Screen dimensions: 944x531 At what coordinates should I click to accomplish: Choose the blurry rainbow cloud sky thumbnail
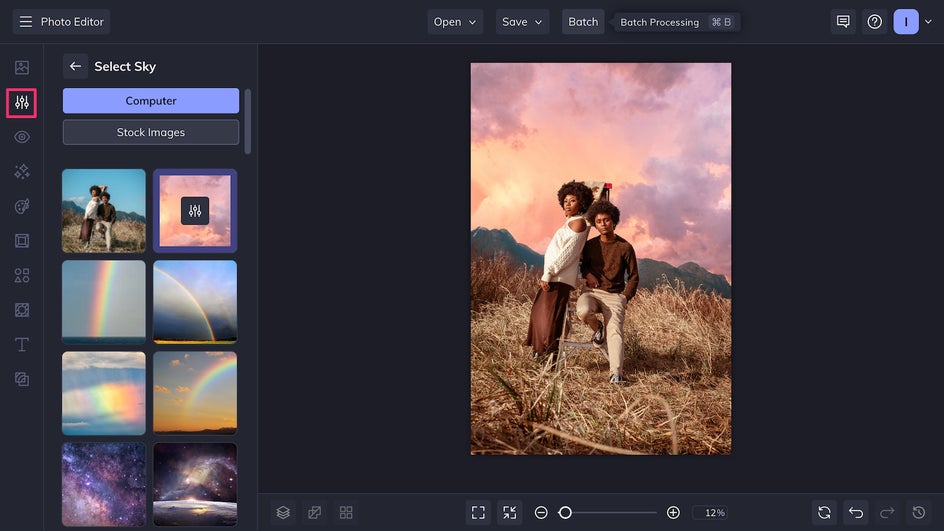pos(104,393)
